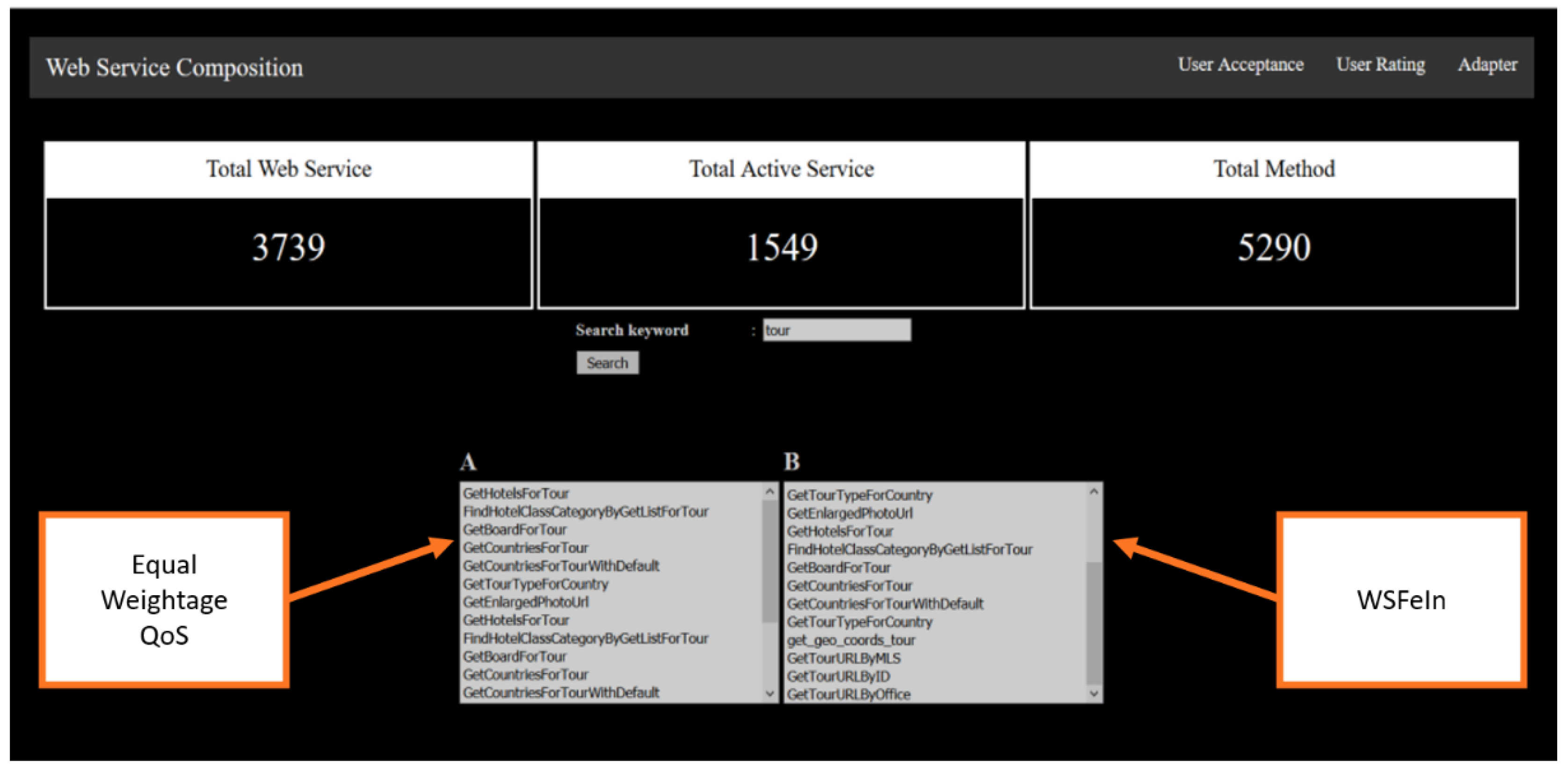Select GetTourTypeForCountry at top of list B
This screenshot has height=772, width=1568.
pos(859,495)
